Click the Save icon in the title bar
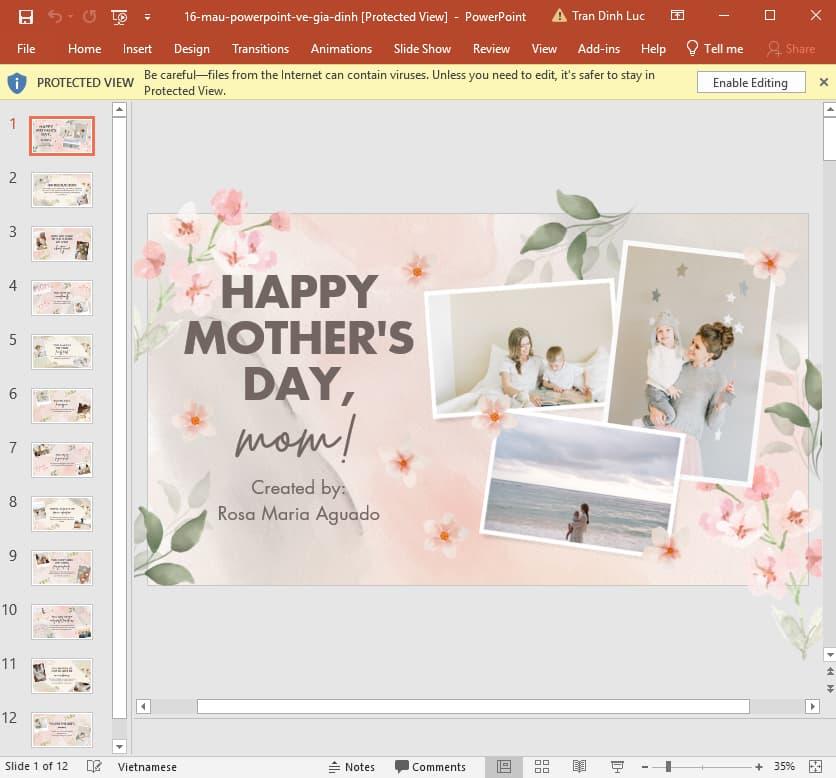The height and width of the screenshot is (778, 836). [26, 17]
